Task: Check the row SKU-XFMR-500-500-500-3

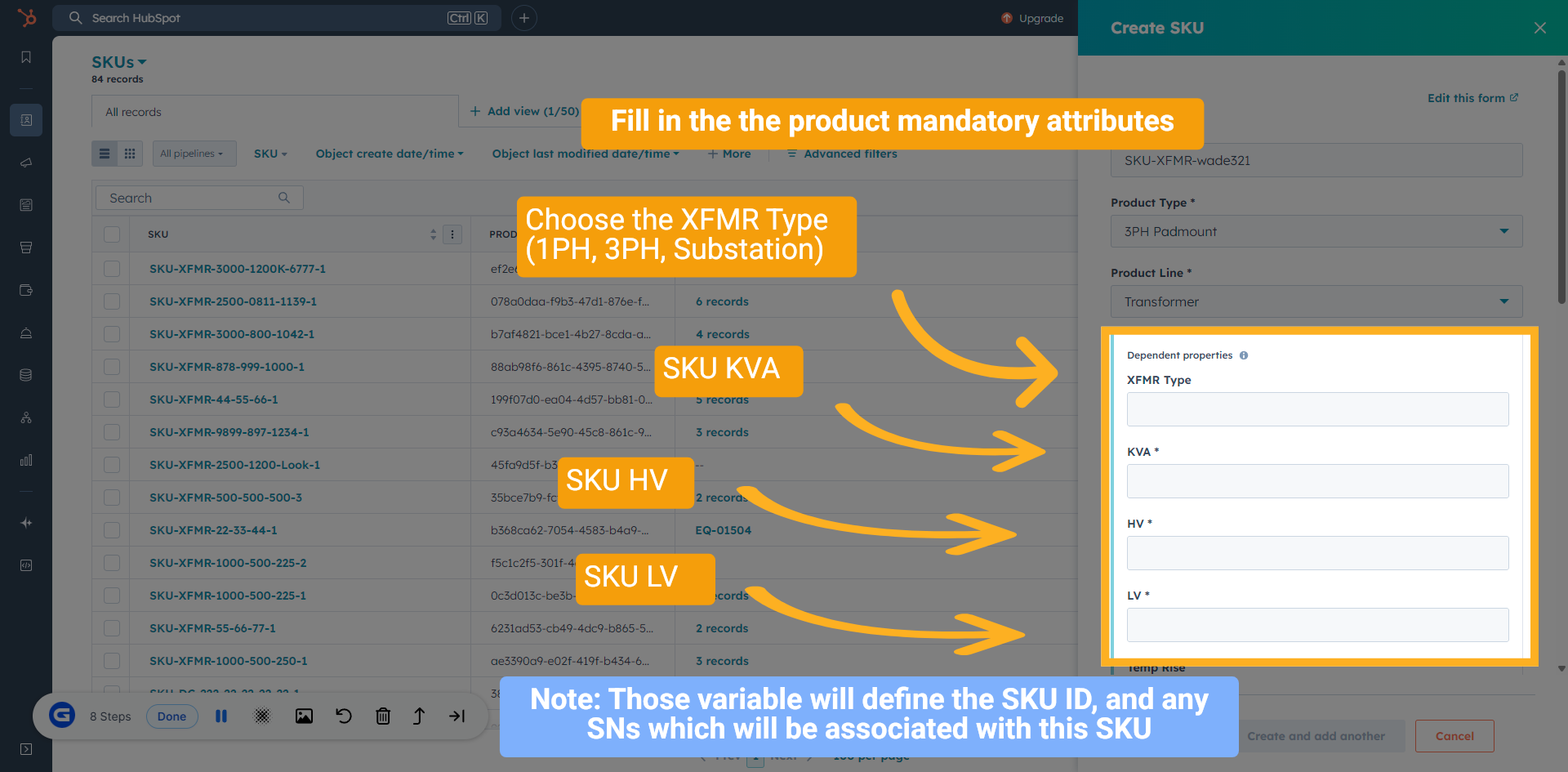Action: 112,498
